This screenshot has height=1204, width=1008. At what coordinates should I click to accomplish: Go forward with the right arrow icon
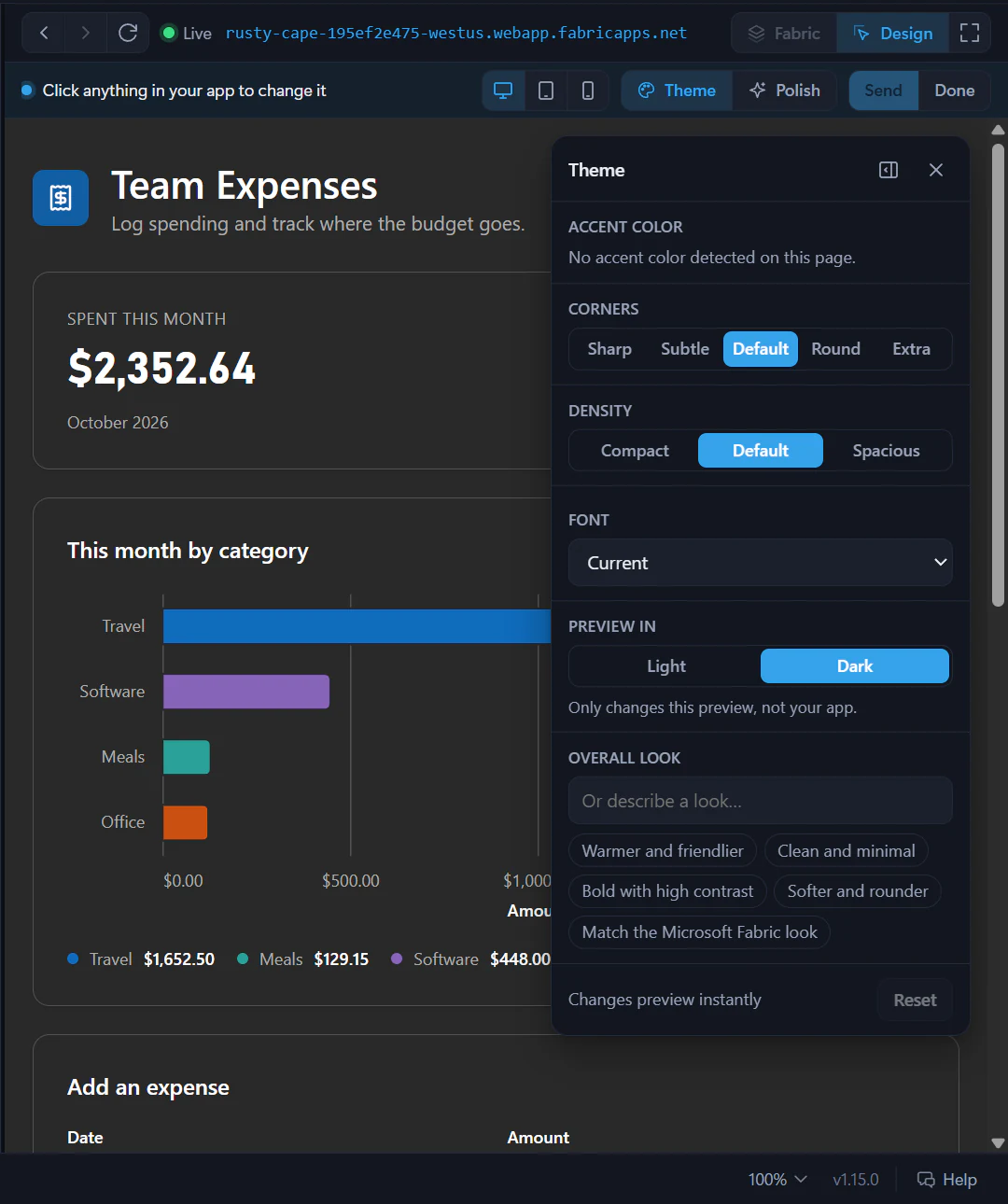tap(86, 34)
